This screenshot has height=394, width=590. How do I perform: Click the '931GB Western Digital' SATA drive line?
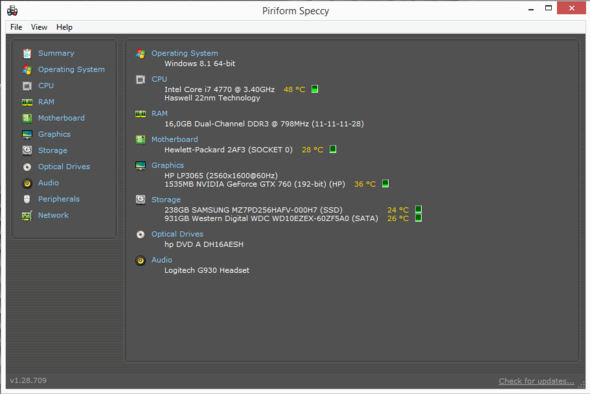[271, 219]
